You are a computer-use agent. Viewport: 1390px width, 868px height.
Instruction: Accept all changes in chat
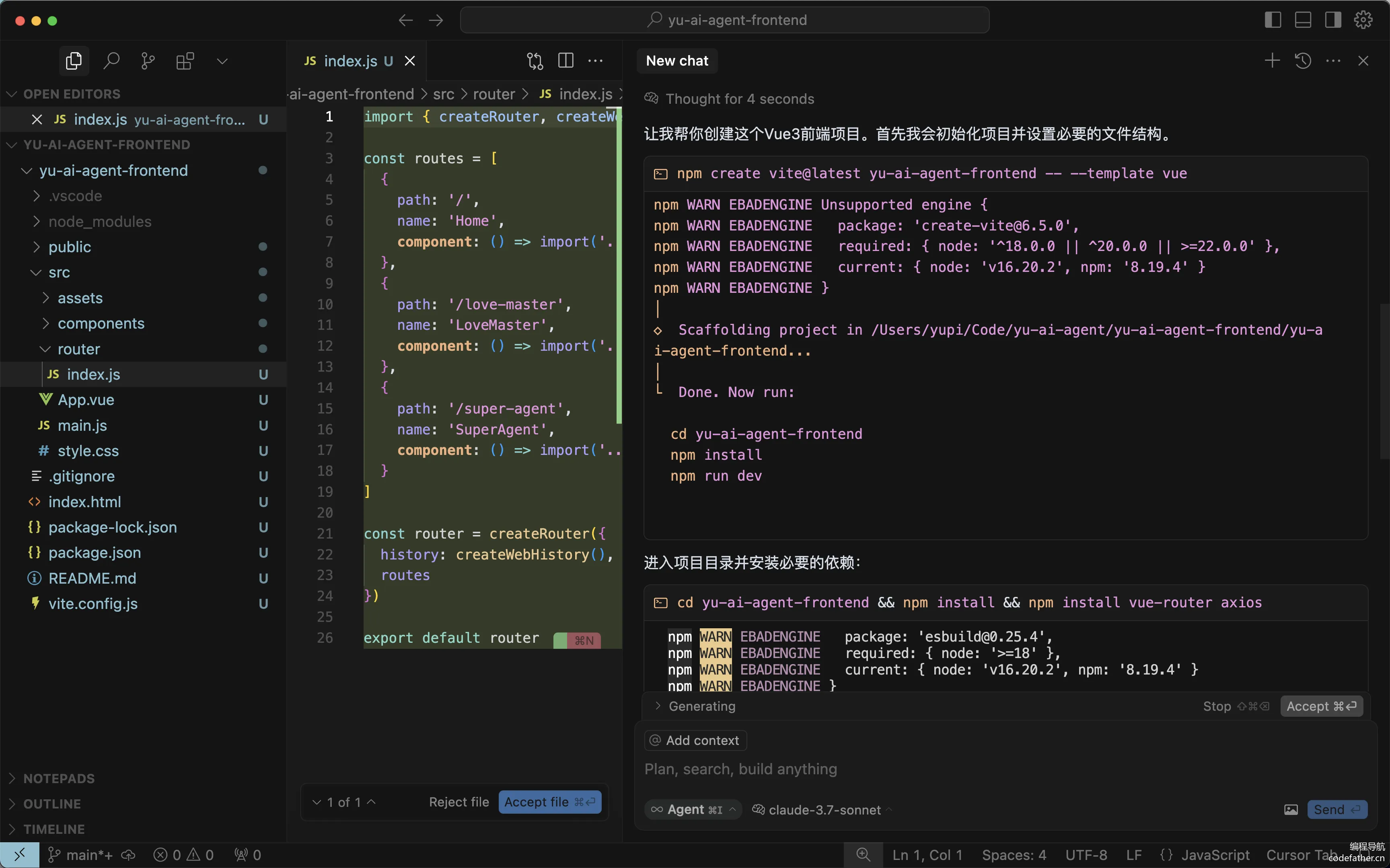point(1321,706)
